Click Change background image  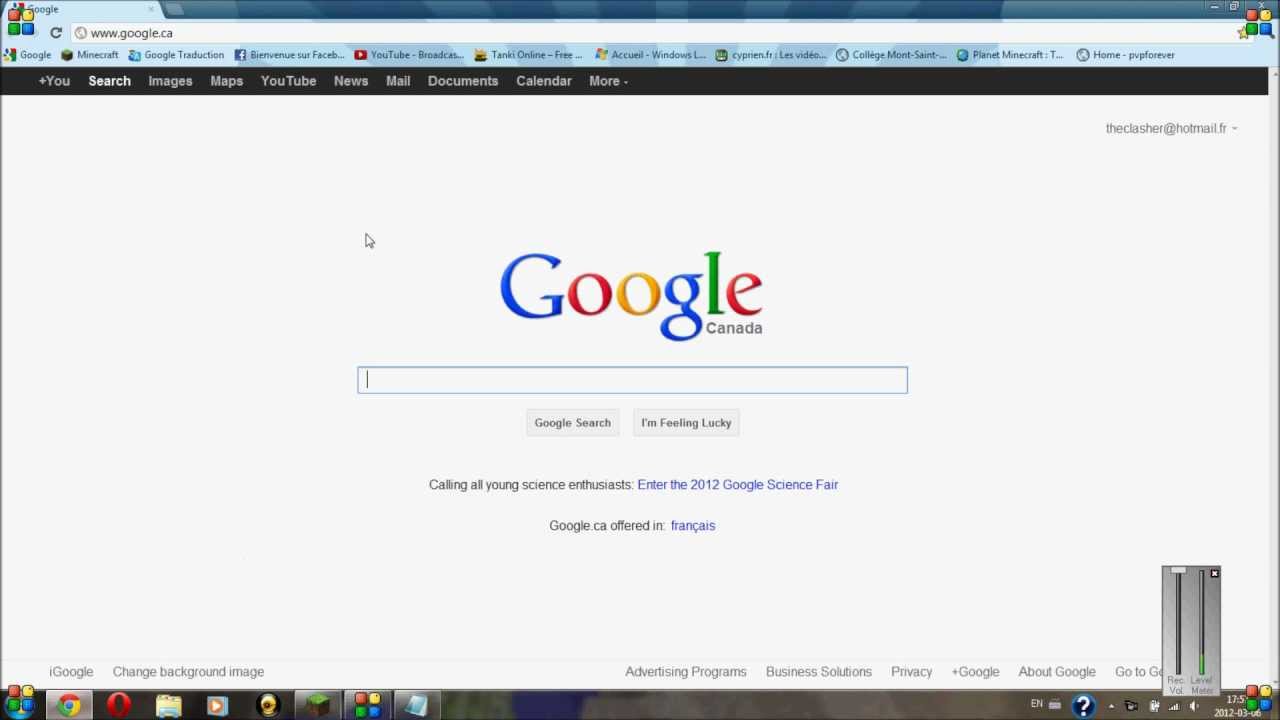(x=188, y=672)
